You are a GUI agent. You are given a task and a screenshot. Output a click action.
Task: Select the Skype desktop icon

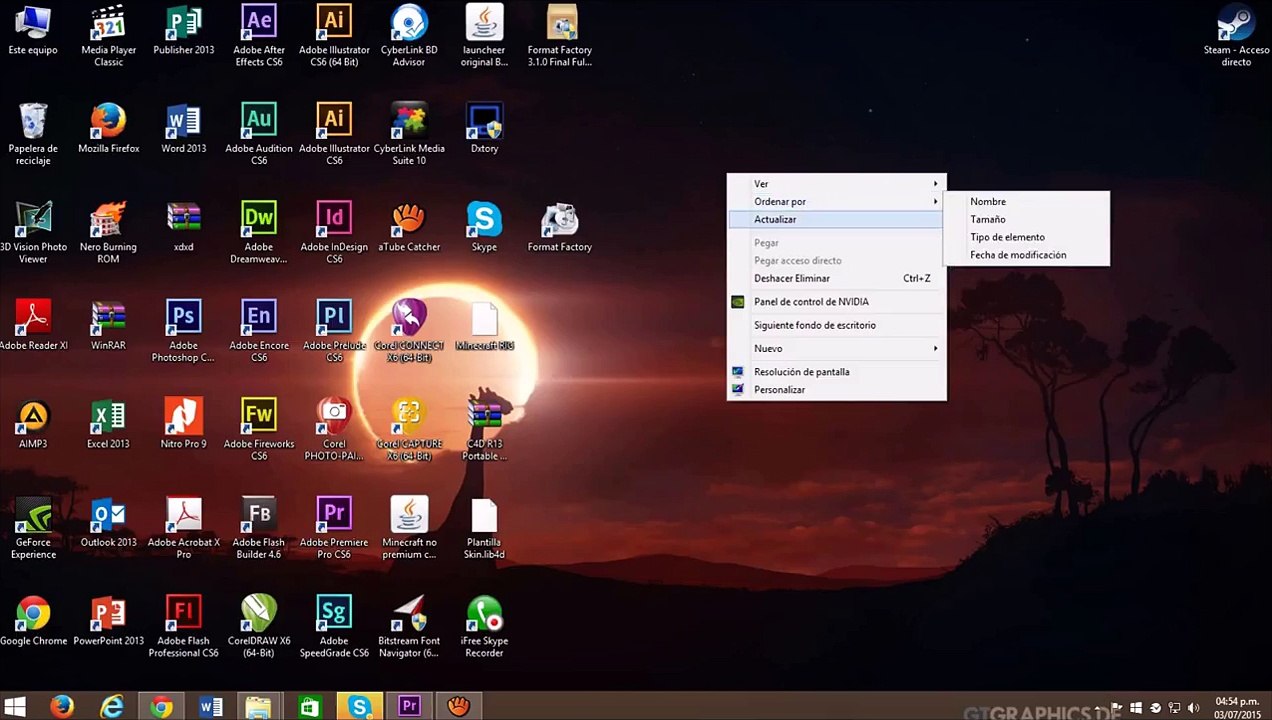pos(484,227)
